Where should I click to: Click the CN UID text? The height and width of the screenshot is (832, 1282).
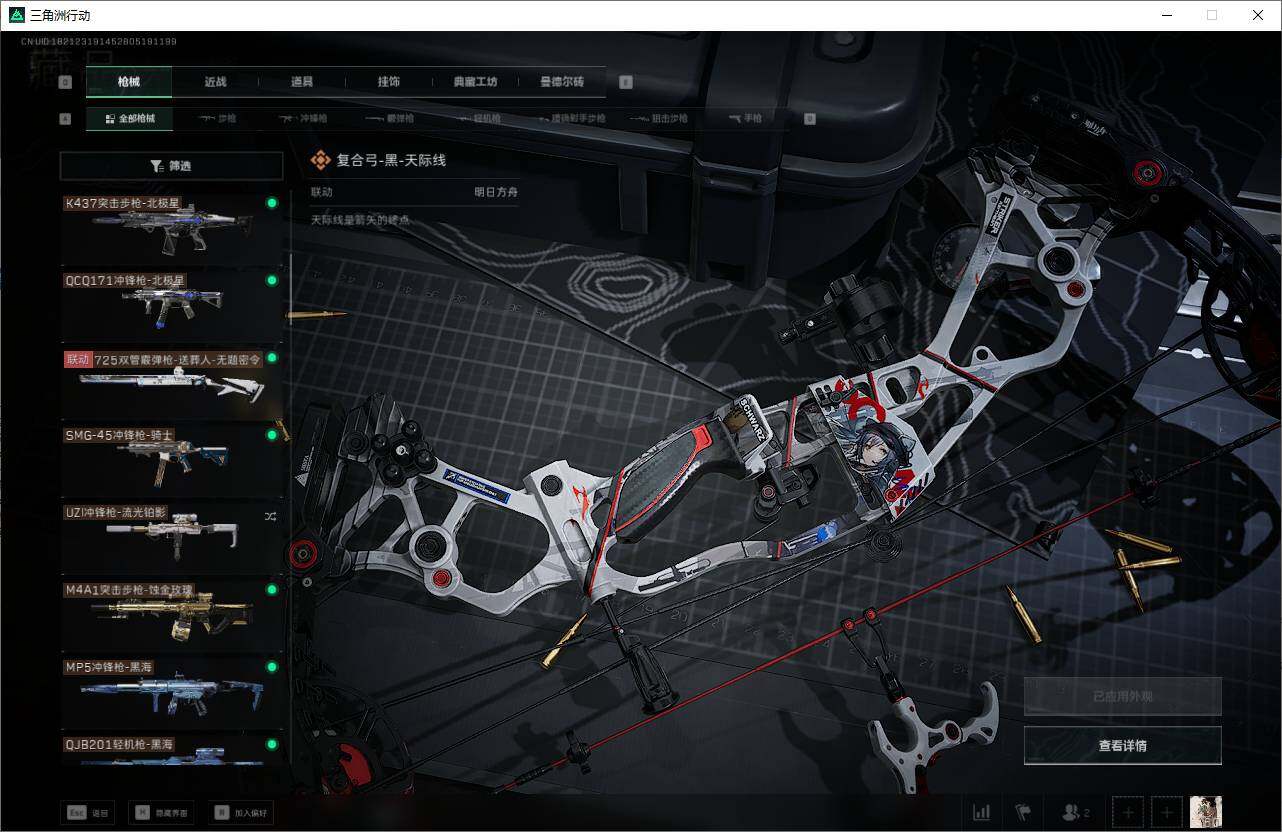point(98,42)
